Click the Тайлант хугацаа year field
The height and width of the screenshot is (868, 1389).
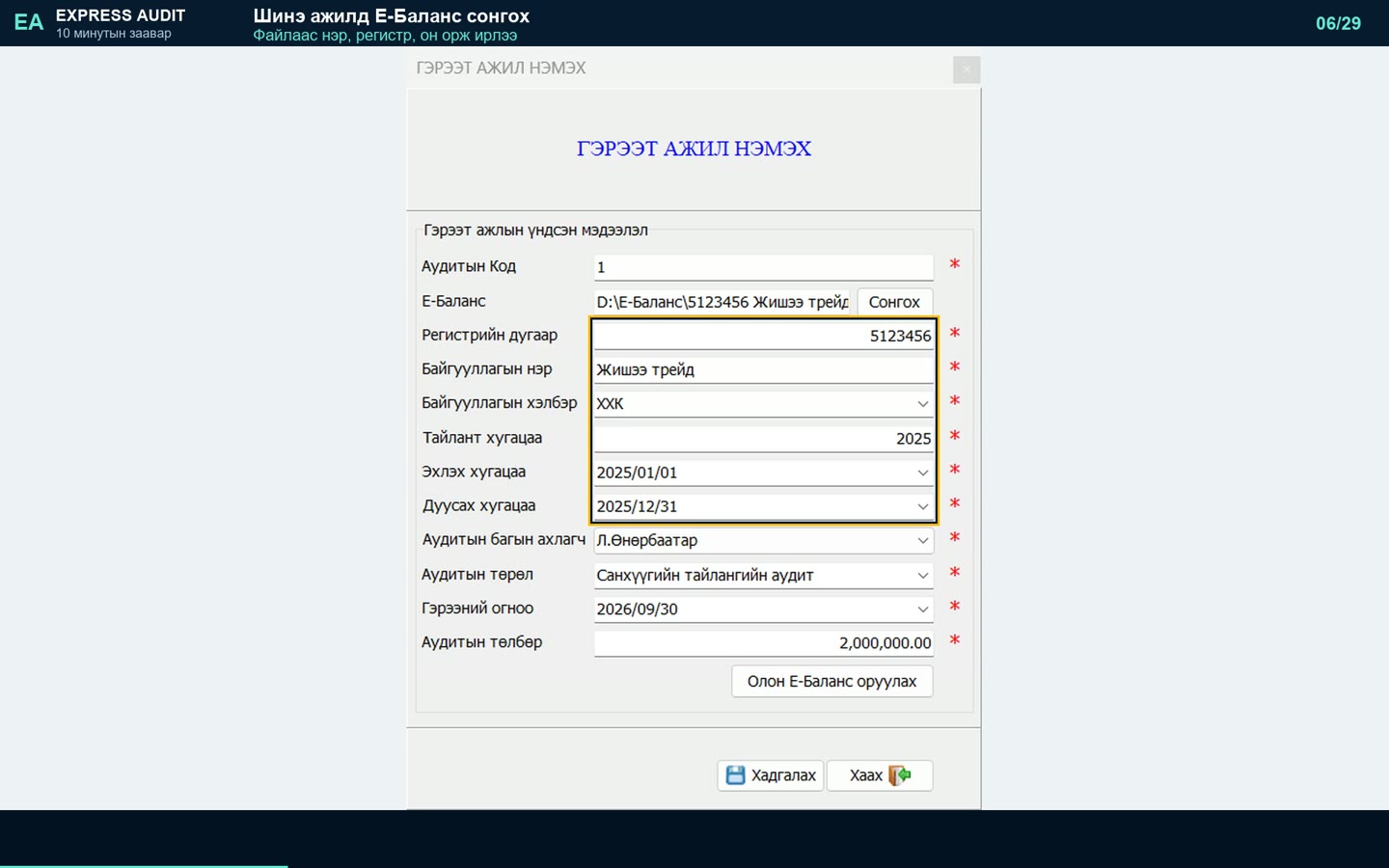(x=763, y=439)
